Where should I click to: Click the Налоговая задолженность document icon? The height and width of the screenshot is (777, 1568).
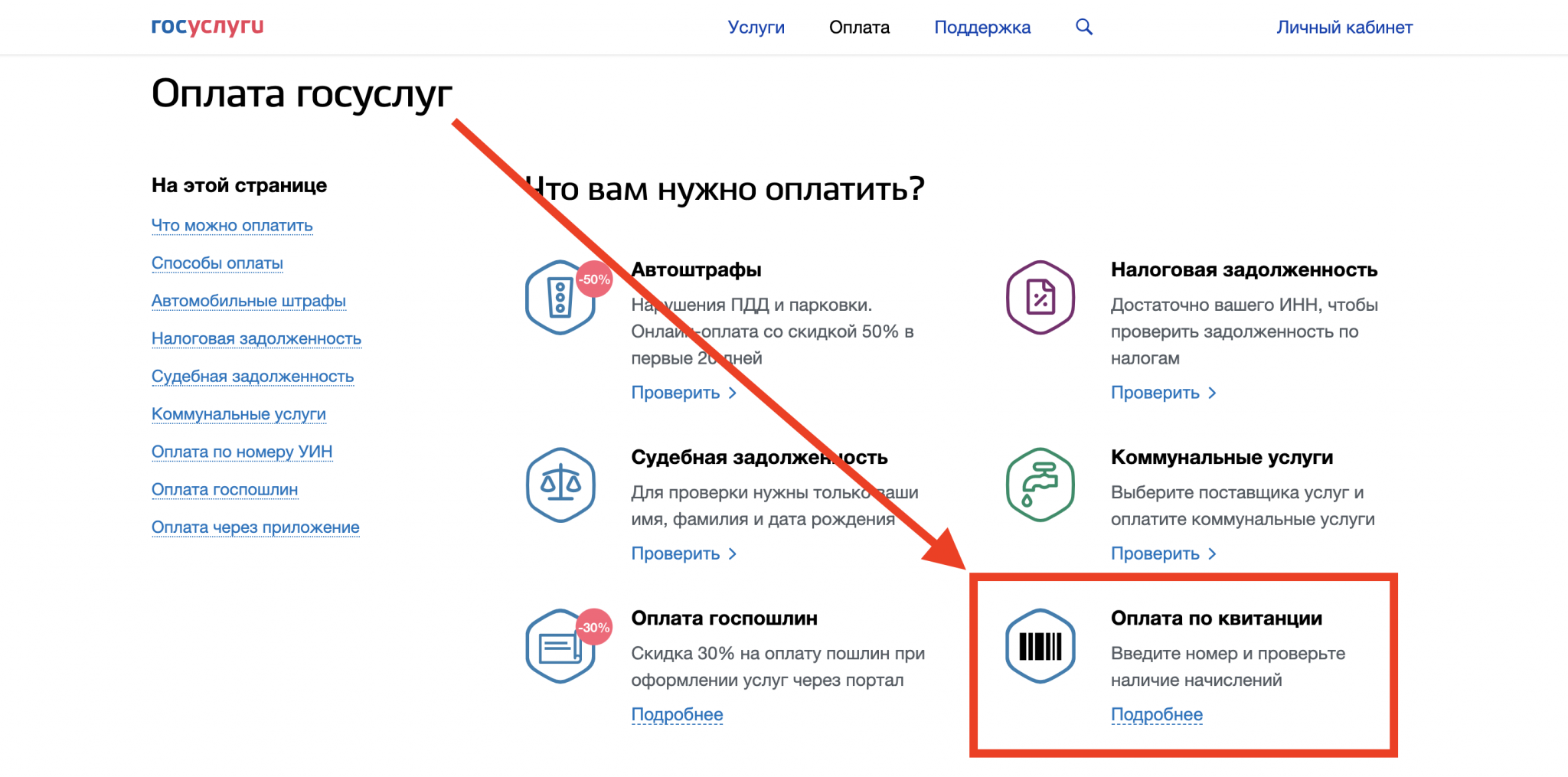pos(1040,297)
